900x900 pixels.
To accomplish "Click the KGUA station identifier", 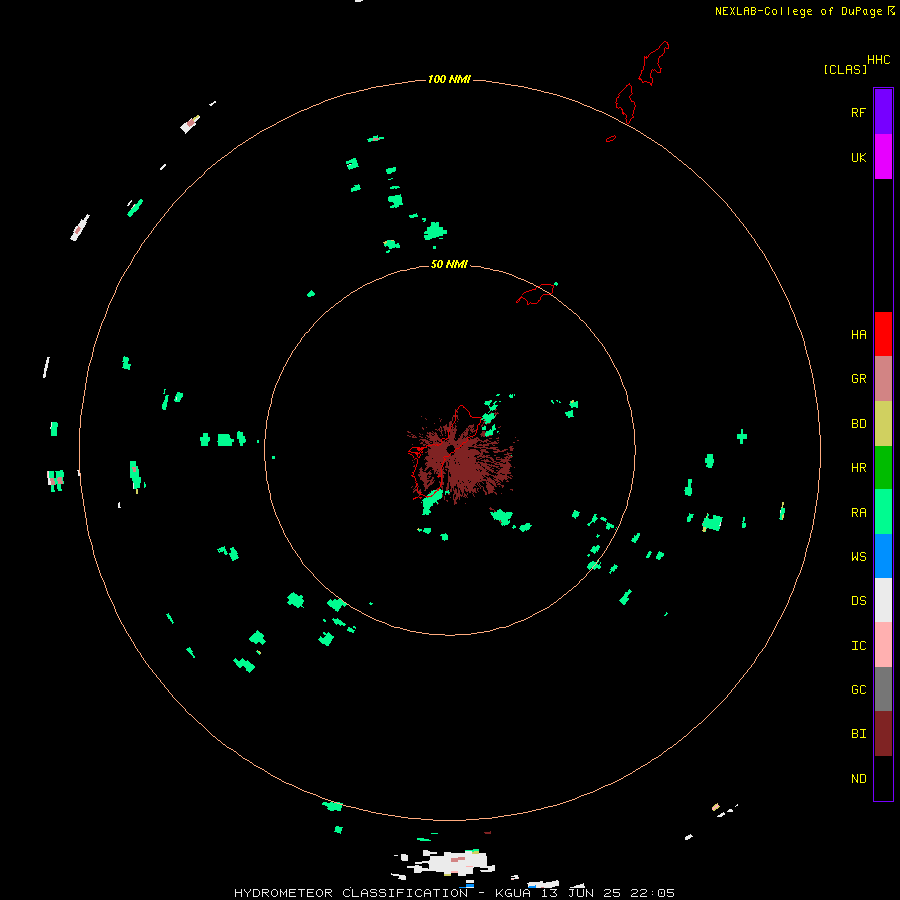I will [x=513, y=893].
